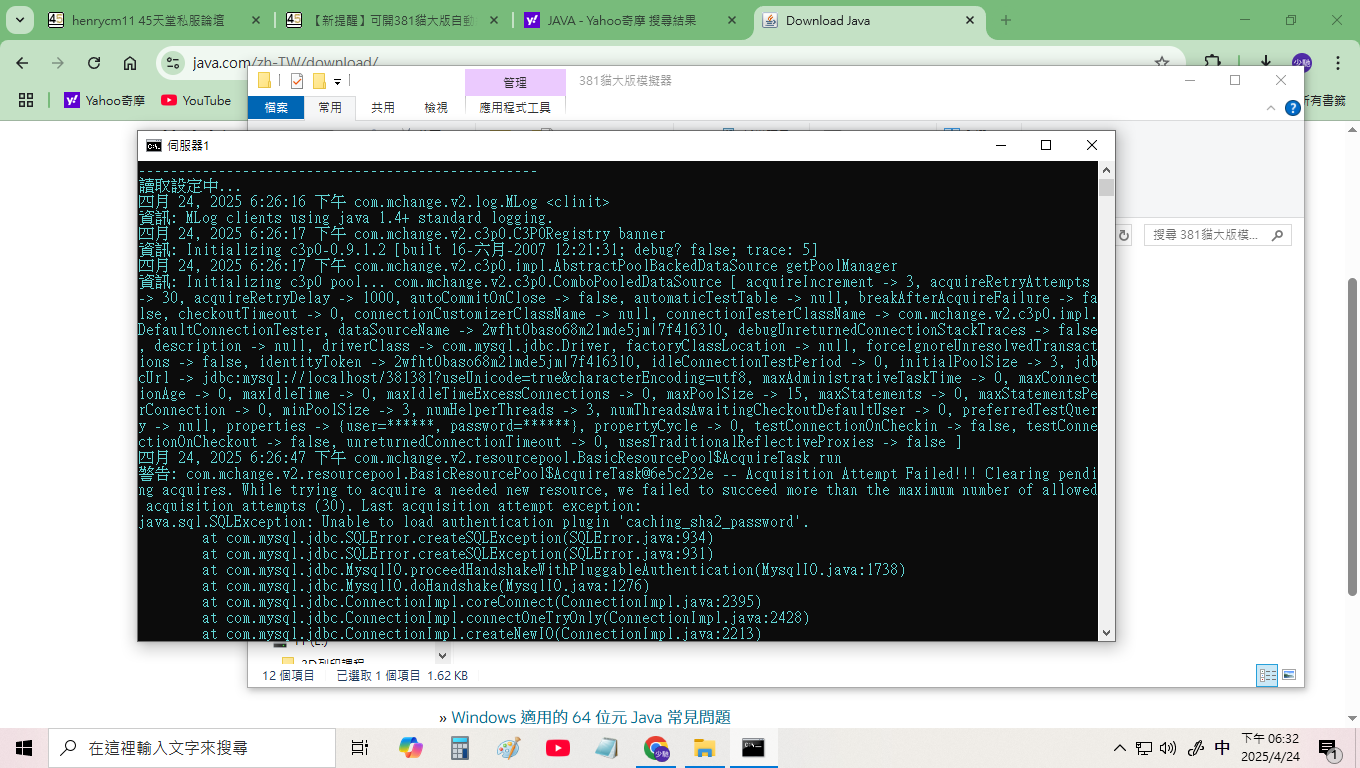1360x768 pixels.
Task: Open YouTube app on taskbar
Action: click(558, 748)
